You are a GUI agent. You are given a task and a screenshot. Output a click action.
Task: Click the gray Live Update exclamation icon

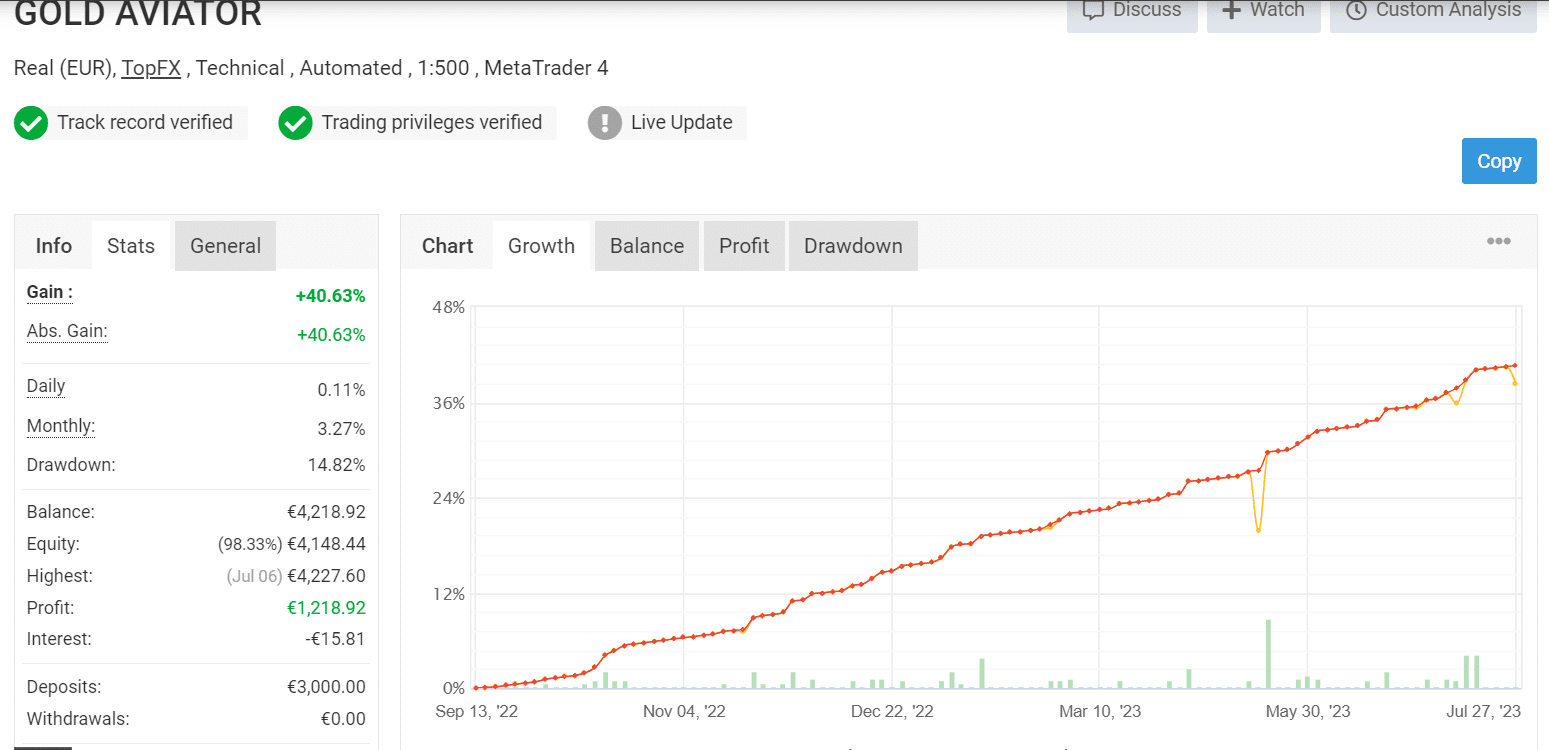point(605,123)
